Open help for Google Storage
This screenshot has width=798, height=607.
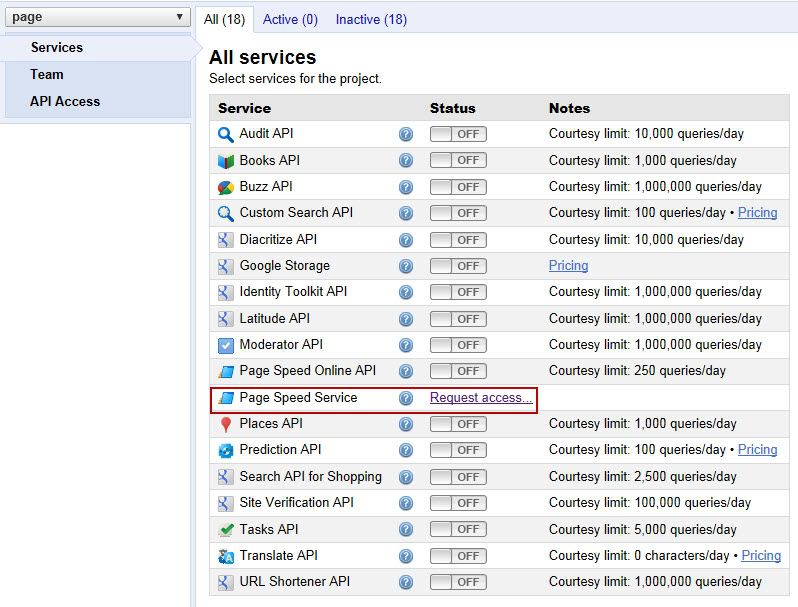click(x=406, y=266)
